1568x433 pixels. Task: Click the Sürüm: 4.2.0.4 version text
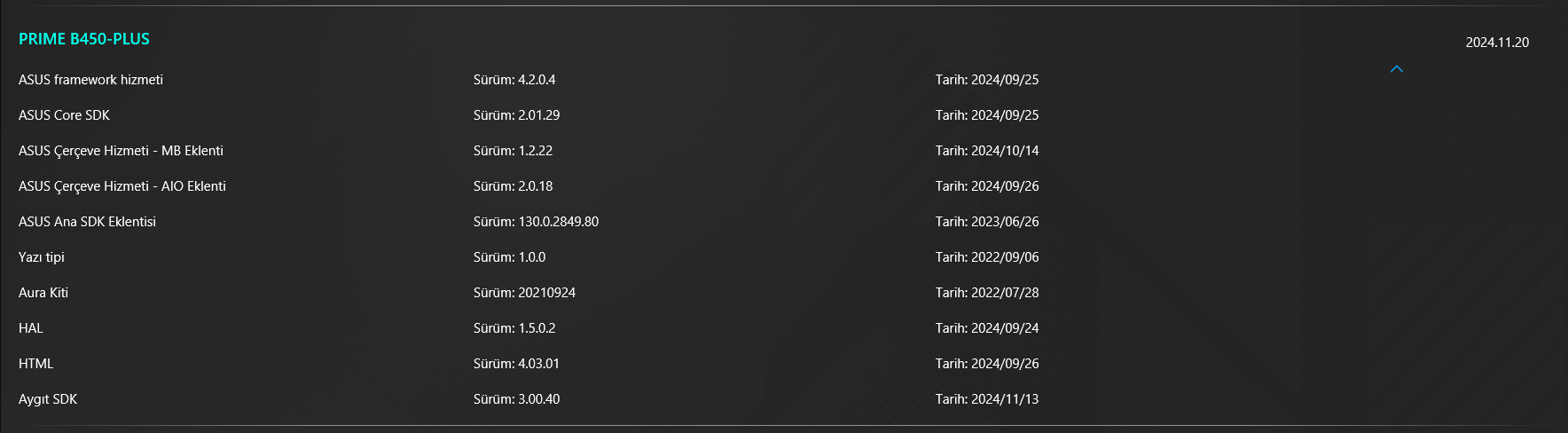coord(514,80)
